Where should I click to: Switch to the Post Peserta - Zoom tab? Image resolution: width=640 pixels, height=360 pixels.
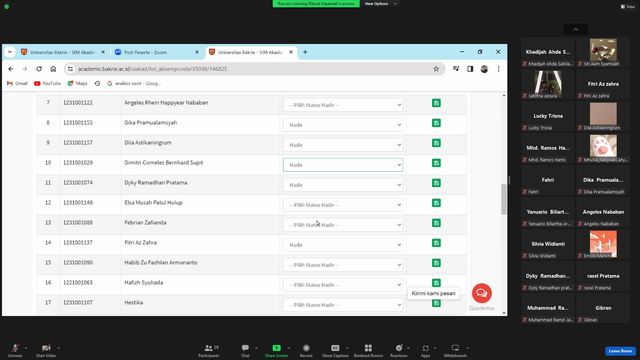156,52
